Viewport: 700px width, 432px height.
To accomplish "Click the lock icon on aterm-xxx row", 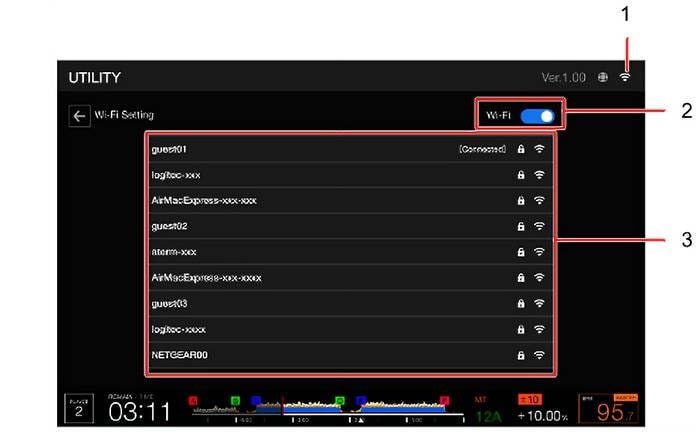I will pyautogui.click(x=520, y=252).
